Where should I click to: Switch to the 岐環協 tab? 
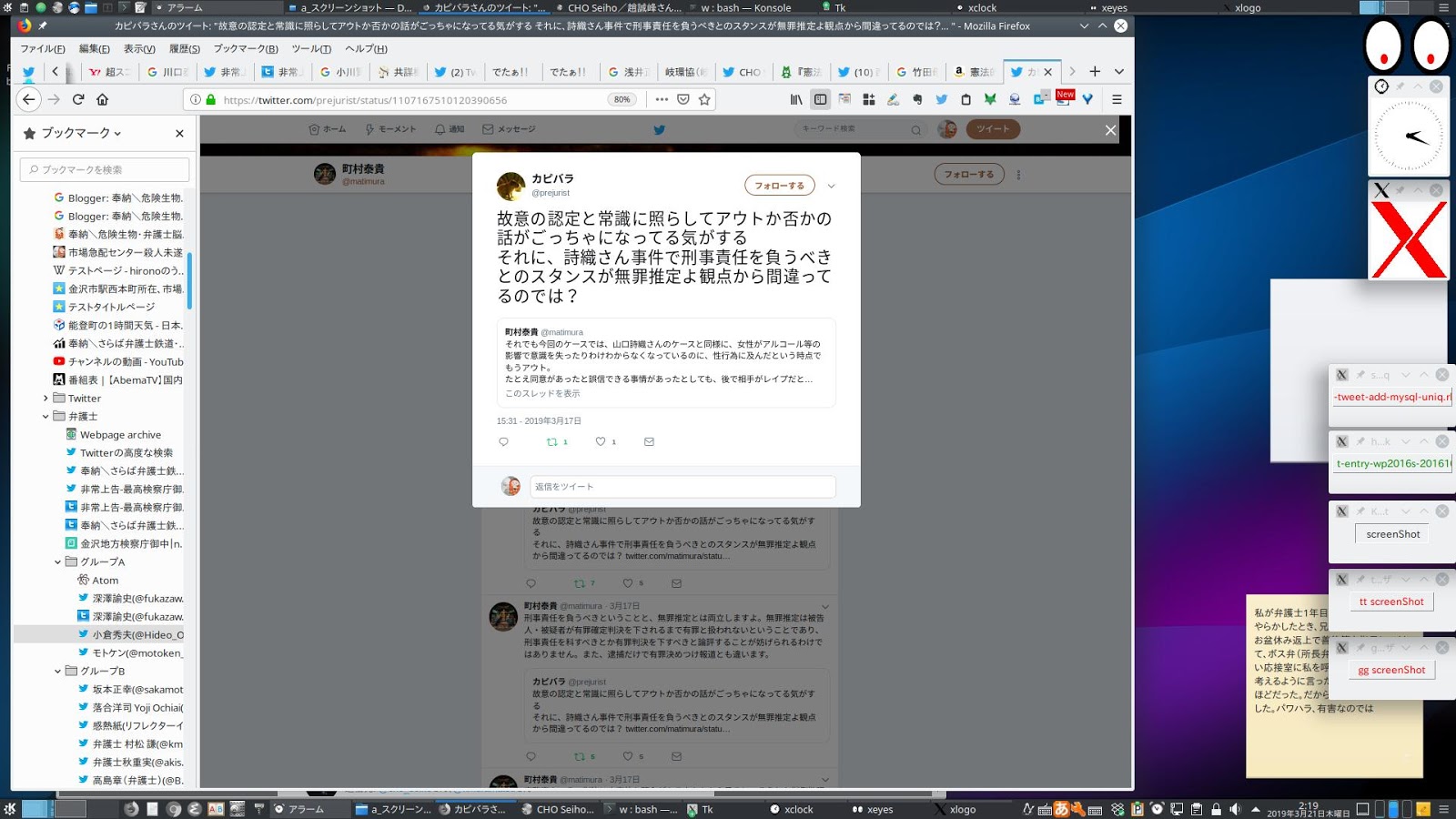pos(684,72)
